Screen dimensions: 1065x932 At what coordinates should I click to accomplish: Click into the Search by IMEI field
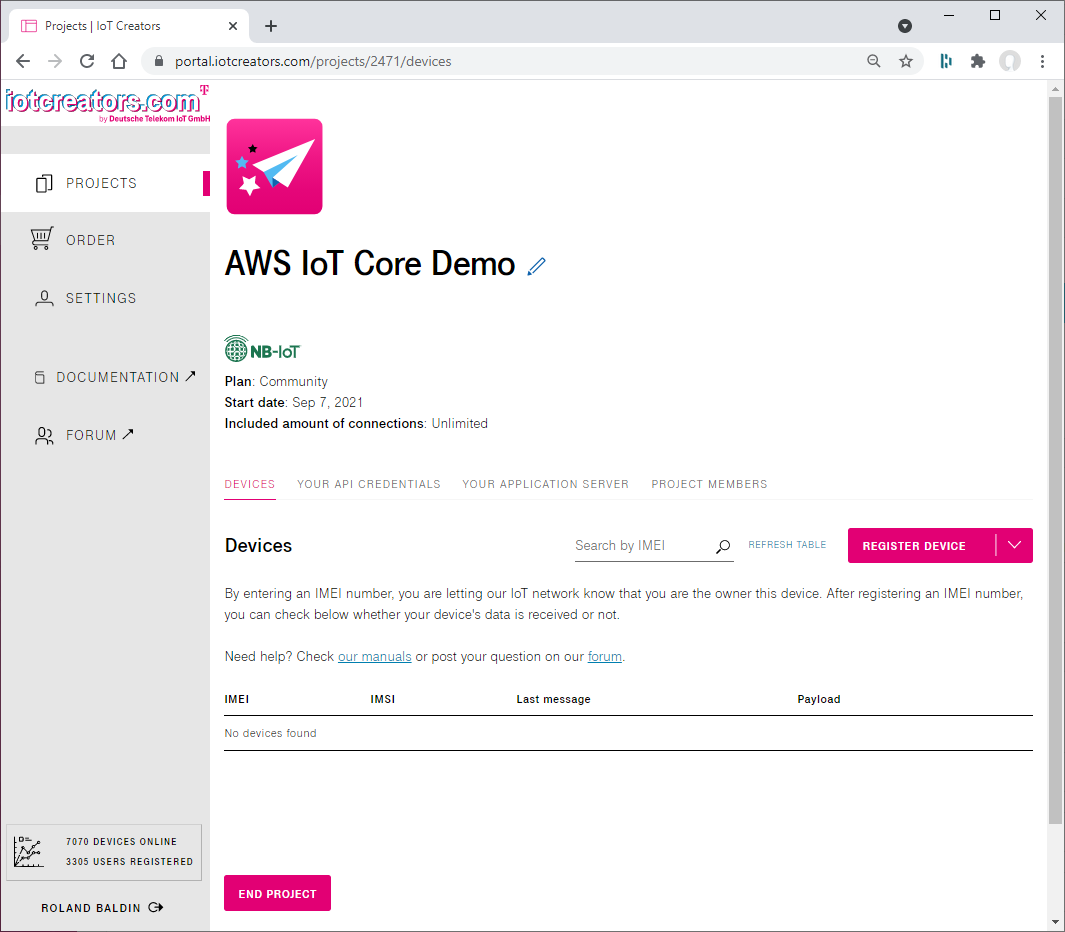640,546
